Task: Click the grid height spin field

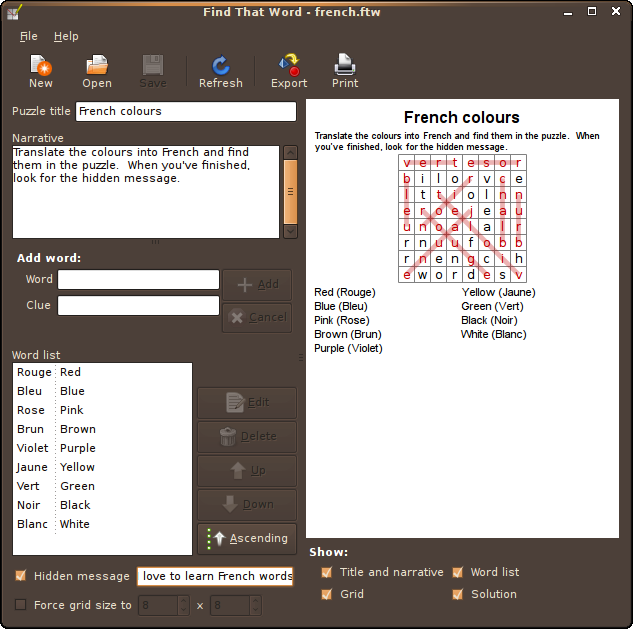Action: pyautogui.click(x=230, y=605)
